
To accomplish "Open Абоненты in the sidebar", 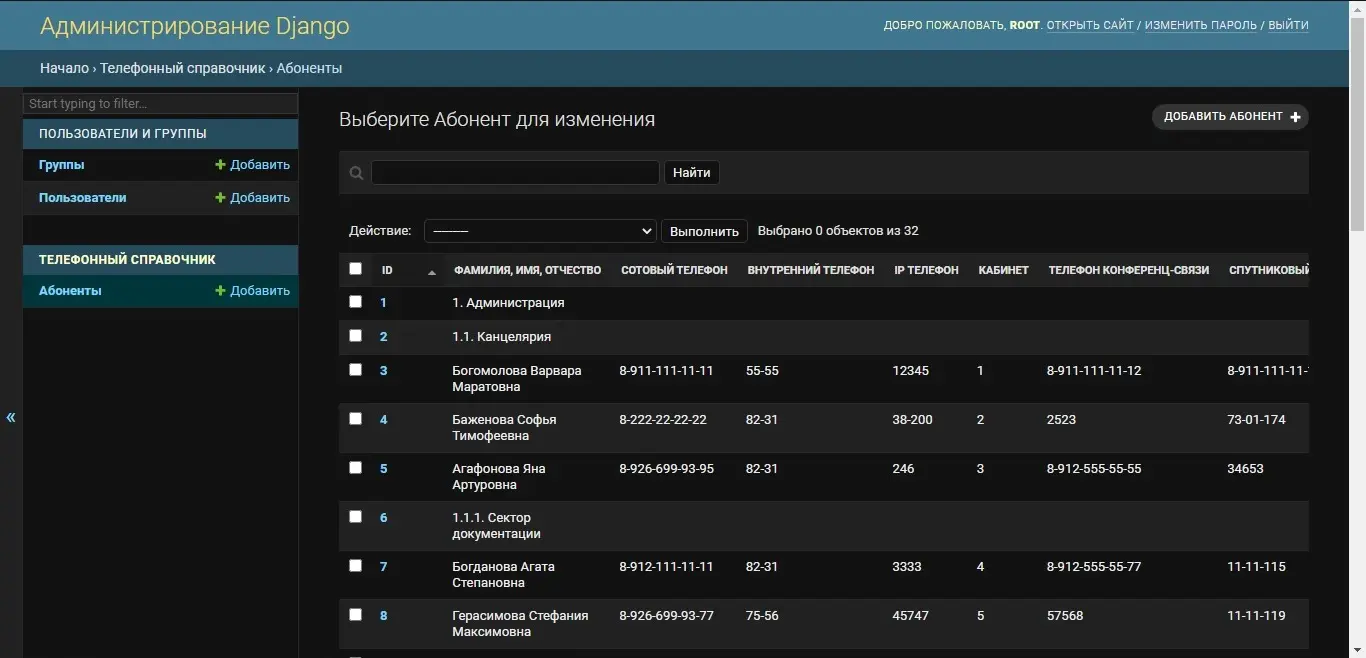I will pos(70,291).
